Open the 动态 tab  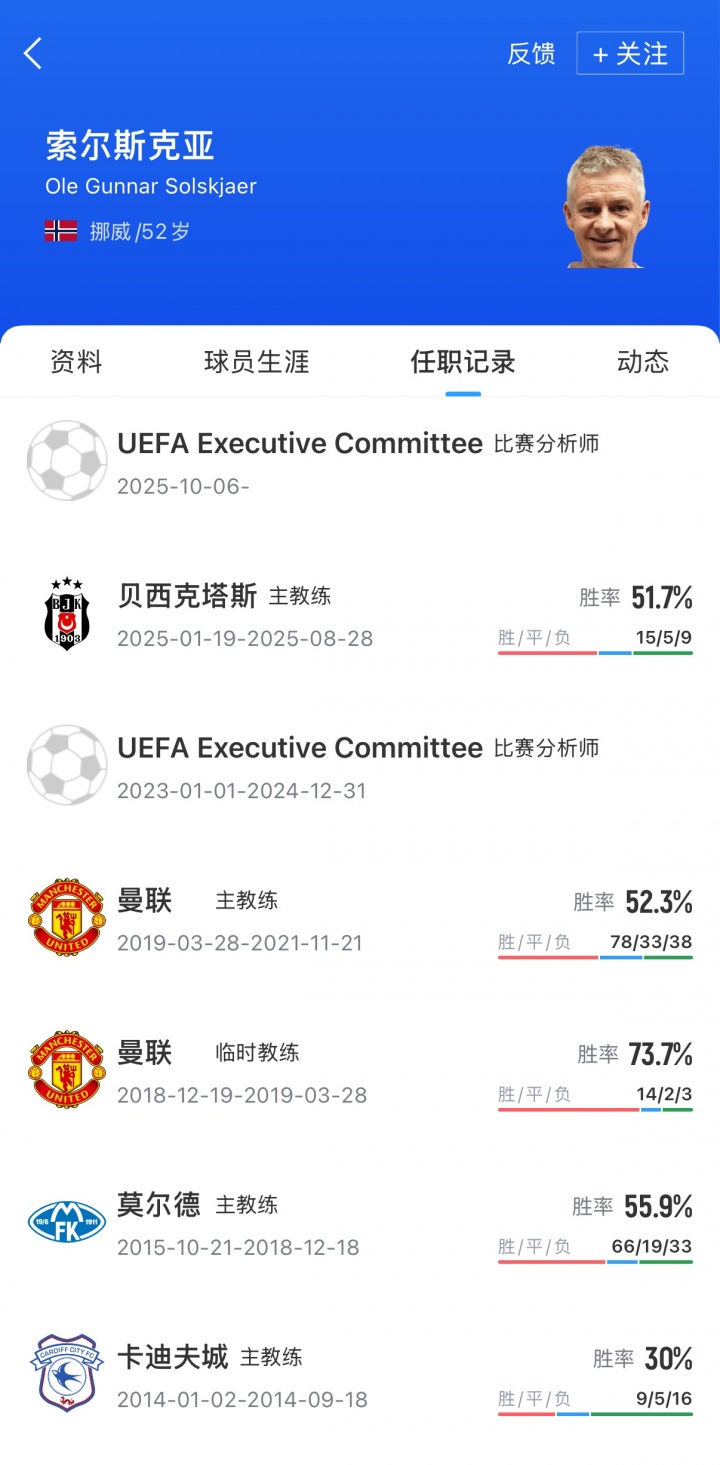click(x=643, y=362)
